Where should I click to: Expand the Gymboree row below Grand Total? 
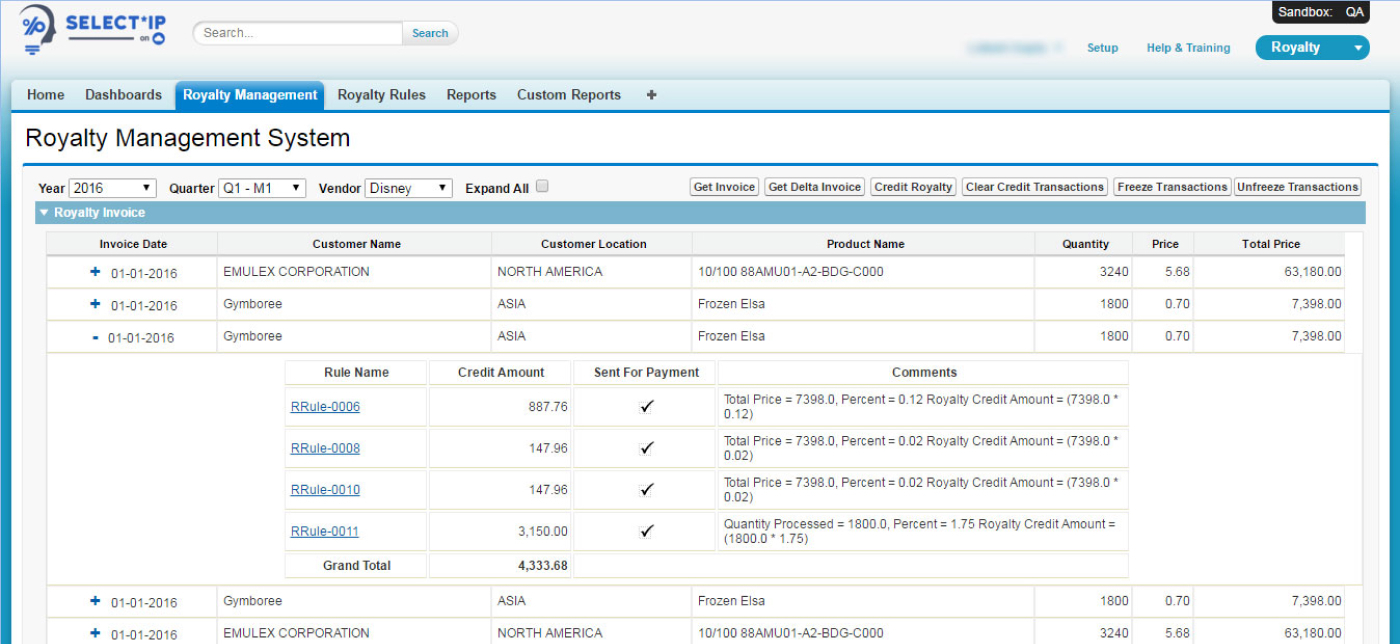pos(96,601)
